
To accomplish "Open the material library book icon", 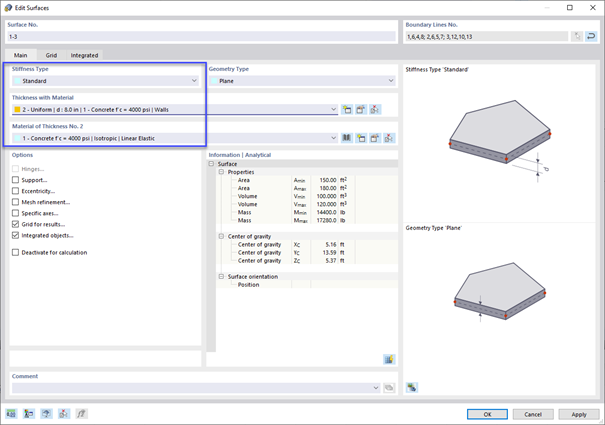I will (x=347, y=138).
